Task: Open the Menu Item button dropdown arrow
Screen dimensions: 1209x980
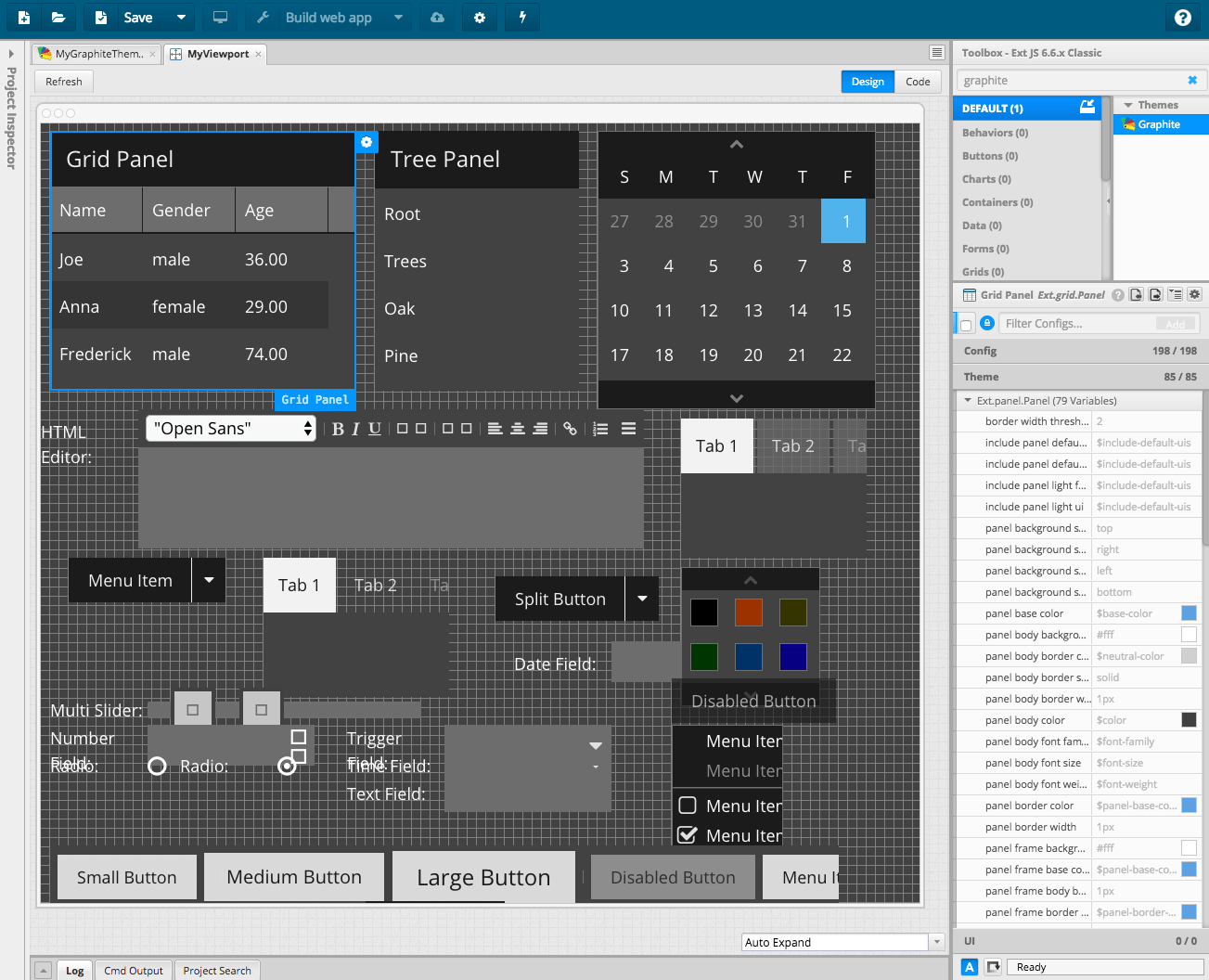Action: click(x=209, y=581)
